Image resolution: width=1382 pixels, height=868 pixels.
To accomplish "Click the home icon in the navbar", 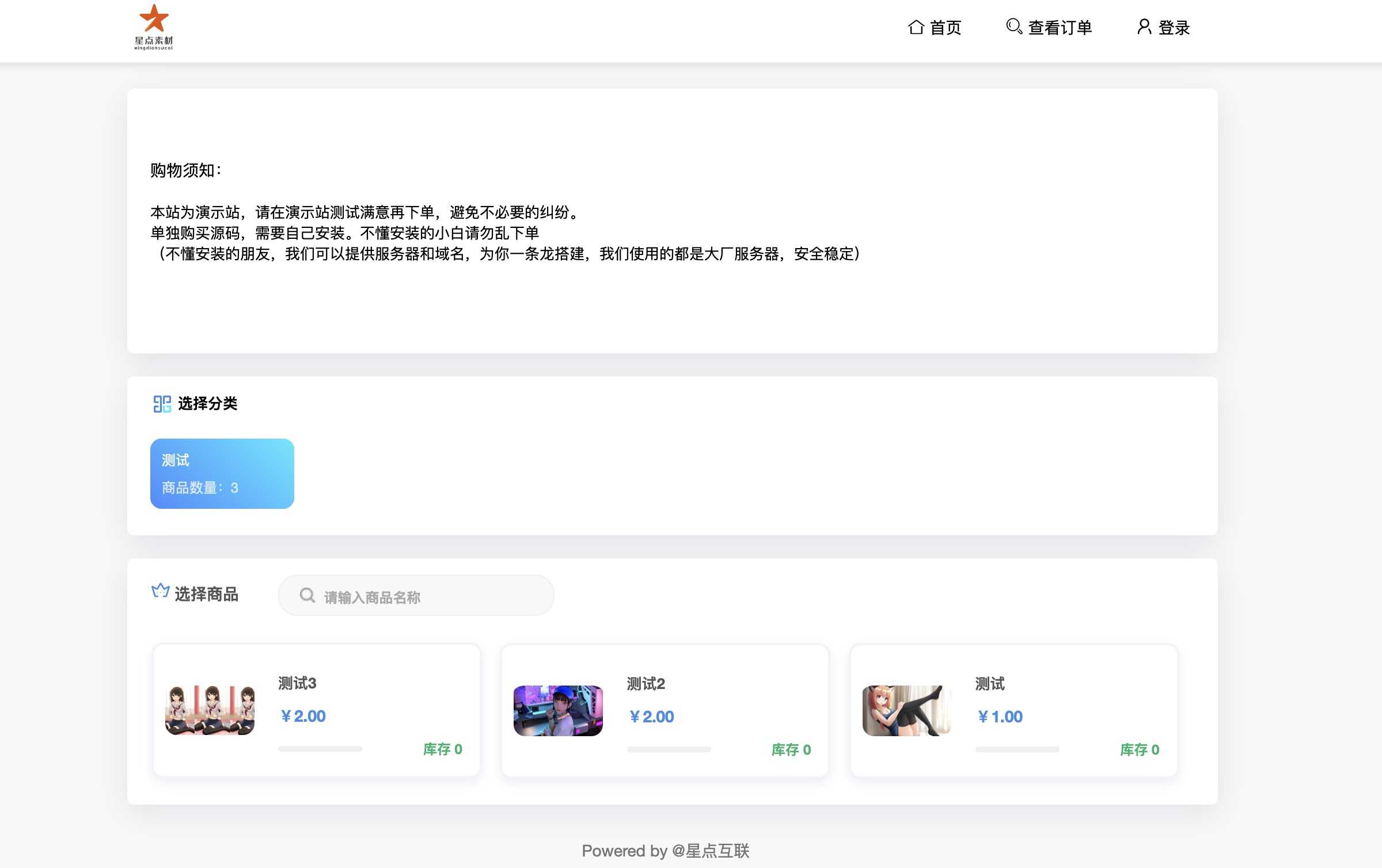I will point(917,26).
